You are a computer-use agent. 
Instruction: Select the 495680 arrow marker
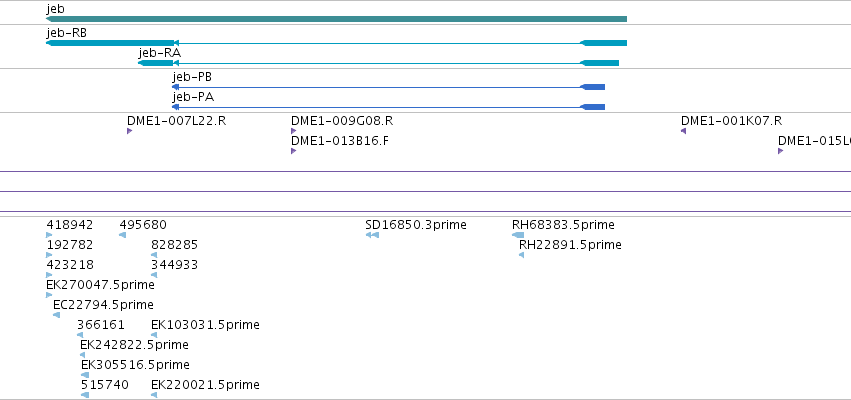(x=123, y=235)
